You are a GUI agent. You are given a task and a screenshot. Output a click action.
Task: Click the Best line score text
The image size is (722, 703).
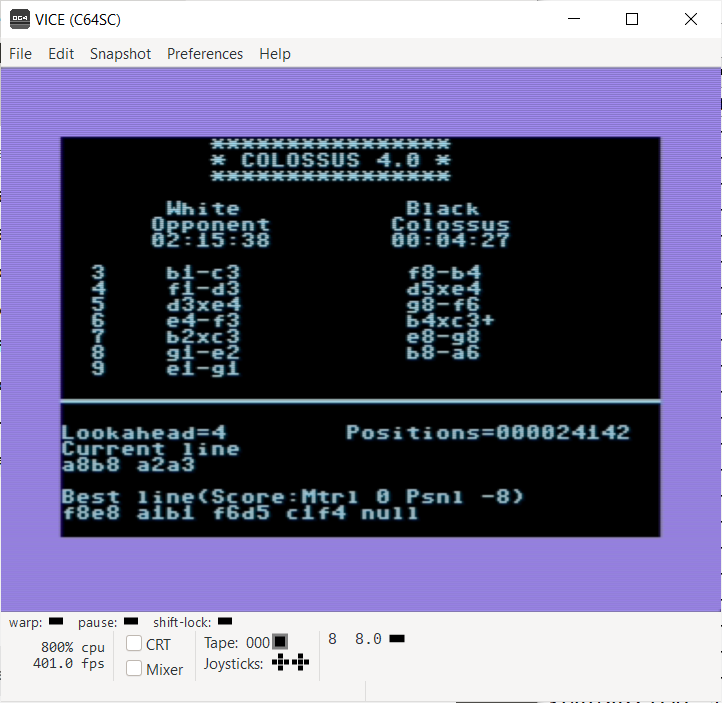(x=293, y=496)
